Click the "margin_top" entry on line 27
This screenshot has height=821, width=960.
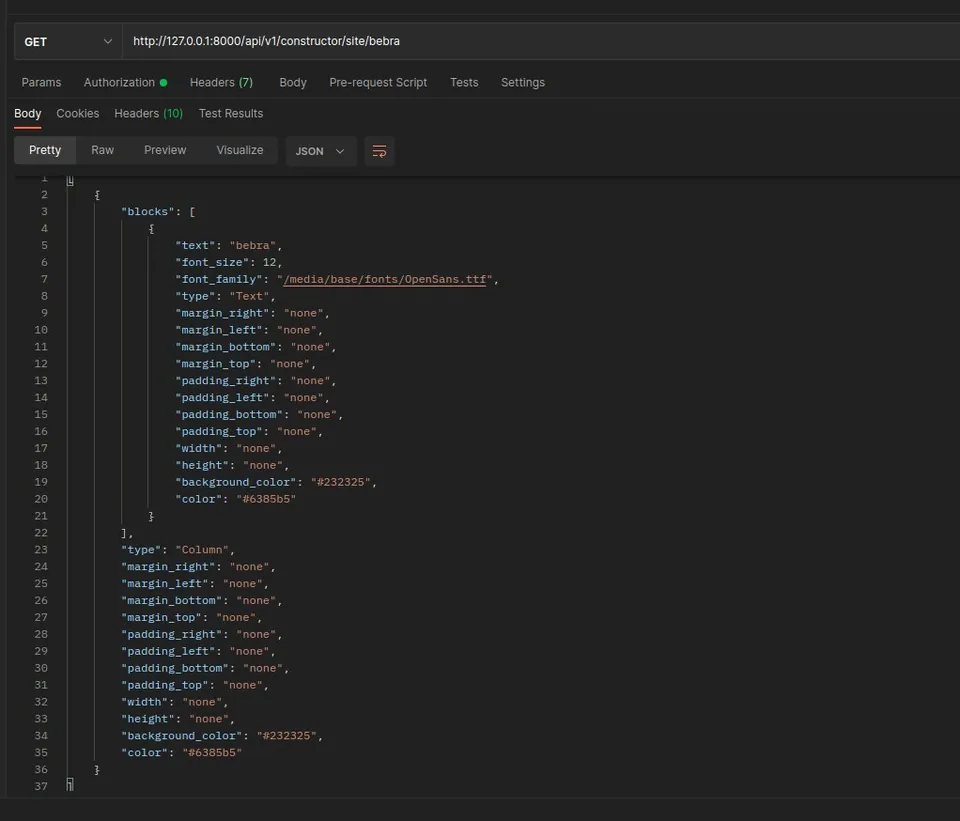191,618
